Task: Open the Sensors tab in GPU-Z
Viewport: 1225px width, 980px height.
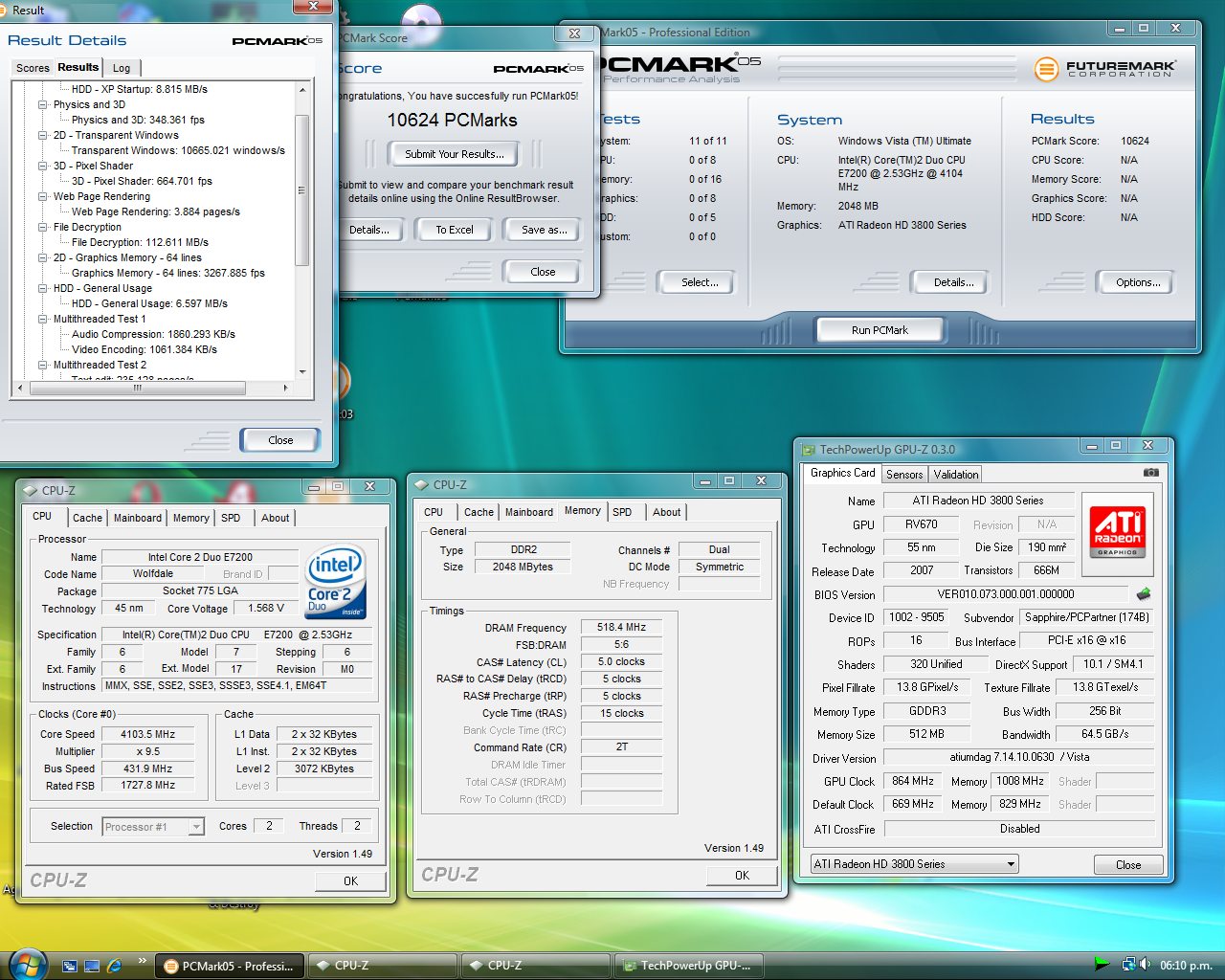Action: click(x=904, y=475)
